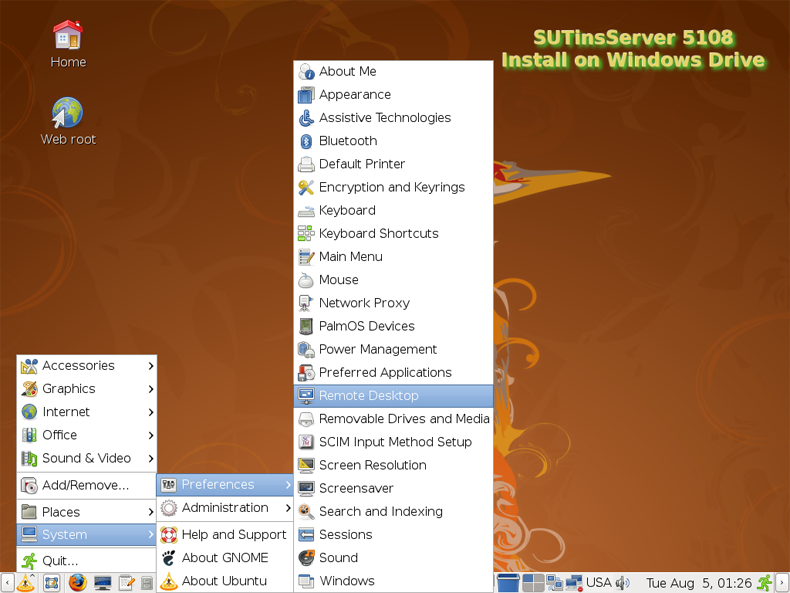Screen dimensions: 790x593
Task: Click the Mouse icon in Preferences
Action: point(306,280)
